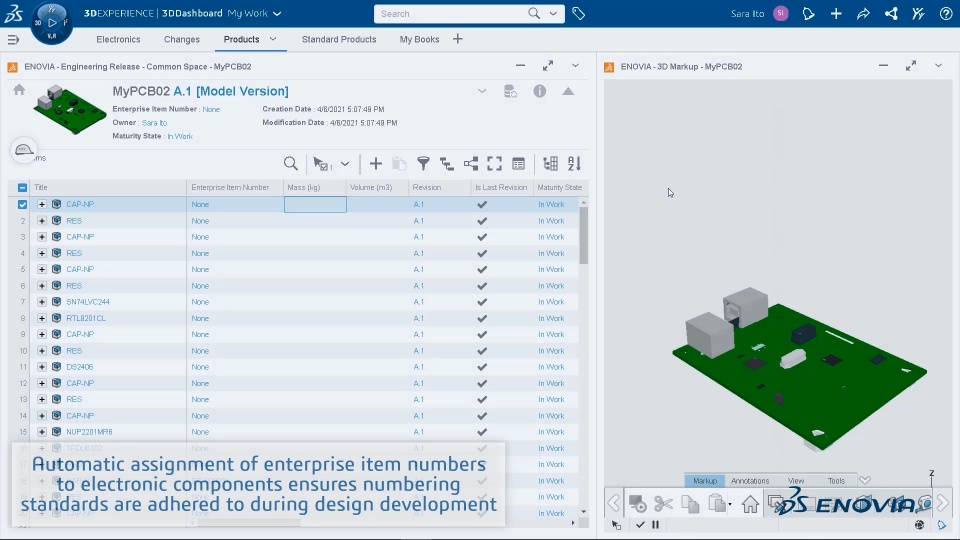Open the 3DEXPERIENCE compass
The image size is (960, 540).
[51, 23]
